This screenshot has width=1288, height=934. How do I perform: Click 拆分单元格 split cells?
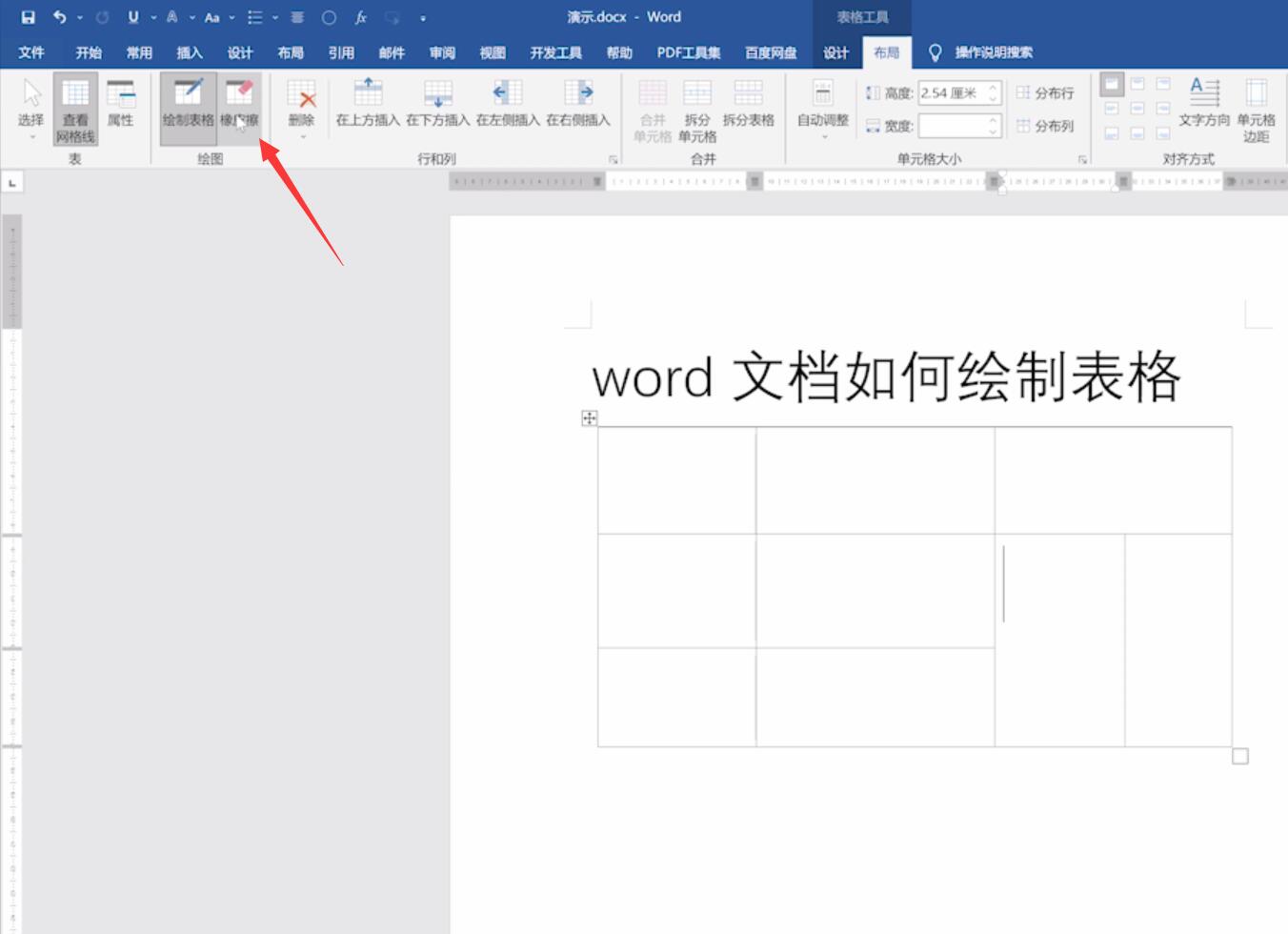point(697,111)
